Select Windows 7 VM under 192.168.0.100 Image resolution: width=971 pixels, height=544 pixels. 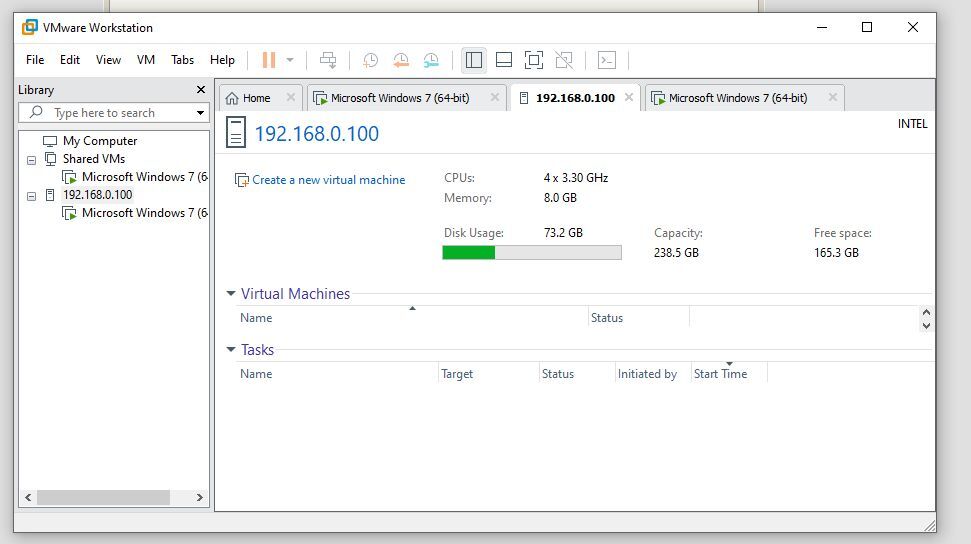[x=135, y=213]
